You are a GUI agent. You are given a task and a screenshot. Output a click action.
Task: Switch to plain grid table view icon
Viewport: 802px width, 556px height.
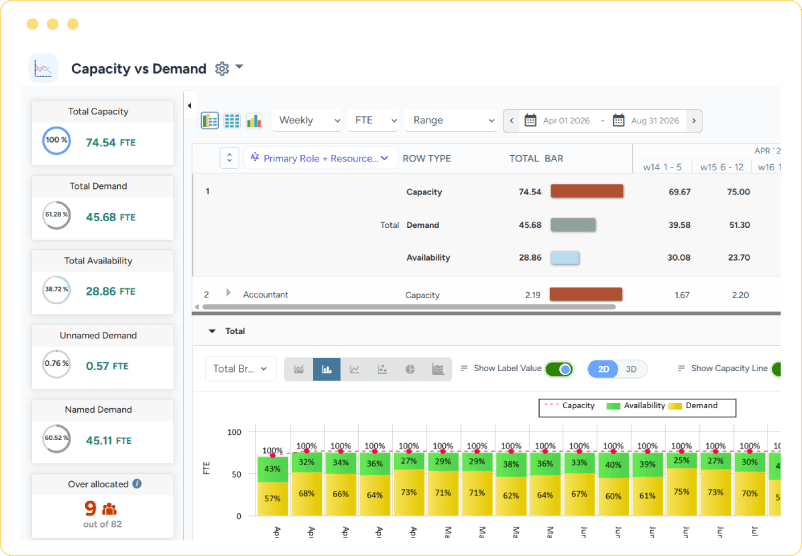click(232, 121)
